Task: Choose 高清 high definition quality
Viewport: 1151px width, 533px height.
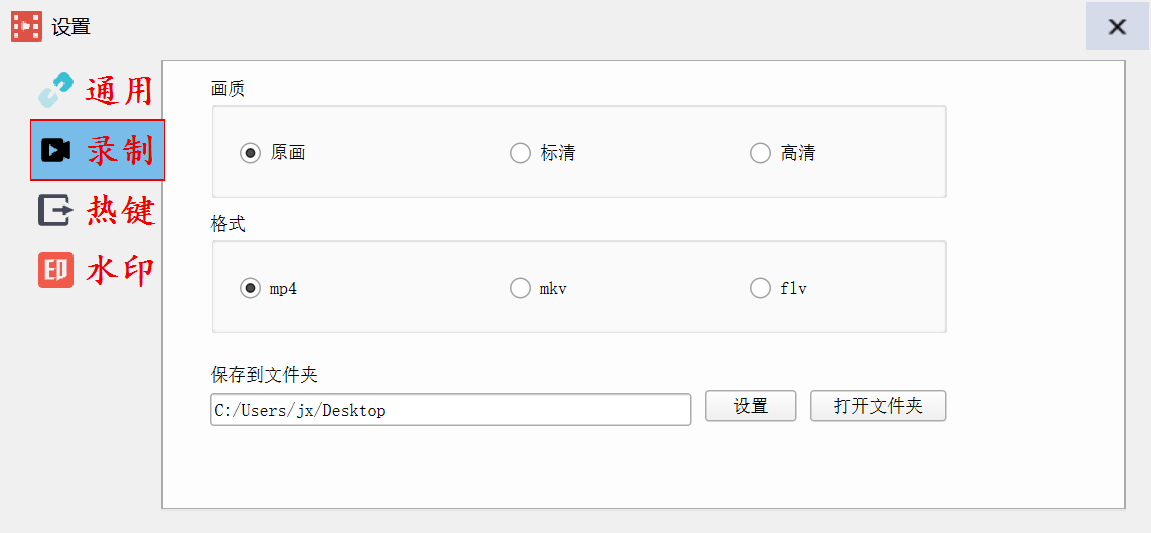Action: [760, 153]
